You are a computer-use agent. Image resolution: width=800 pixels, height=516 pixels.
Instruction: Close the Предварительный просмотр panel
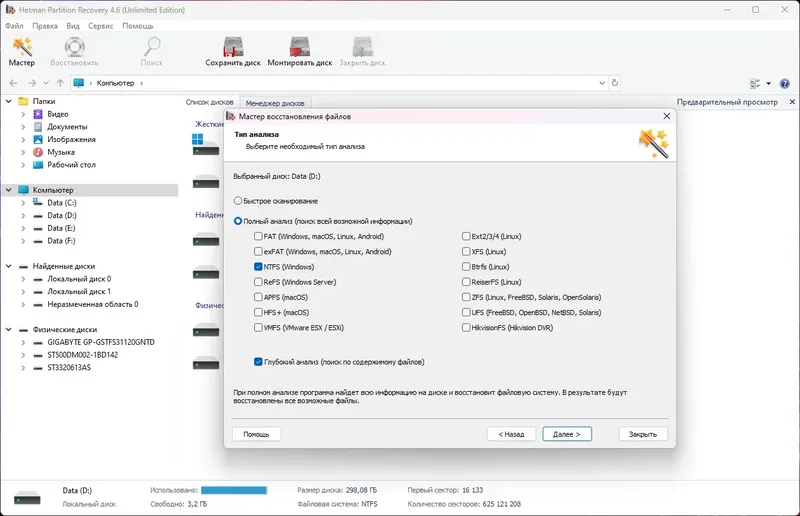[x=792, y=102]
